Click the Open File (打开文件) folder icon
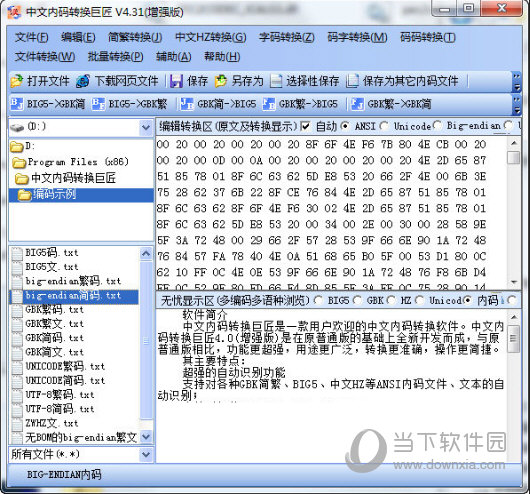Viewport: 530px width, 494px height. (17, 81)
